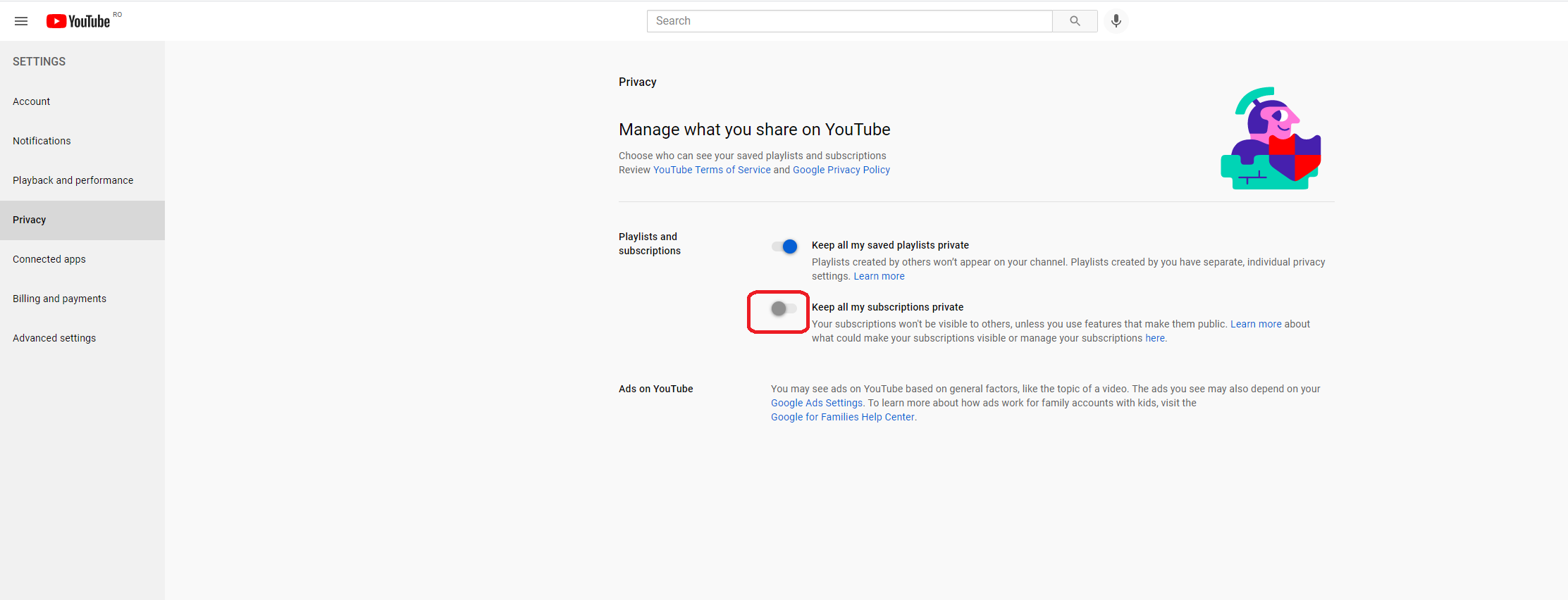Open Billing and payments settings

pos(59,299)
